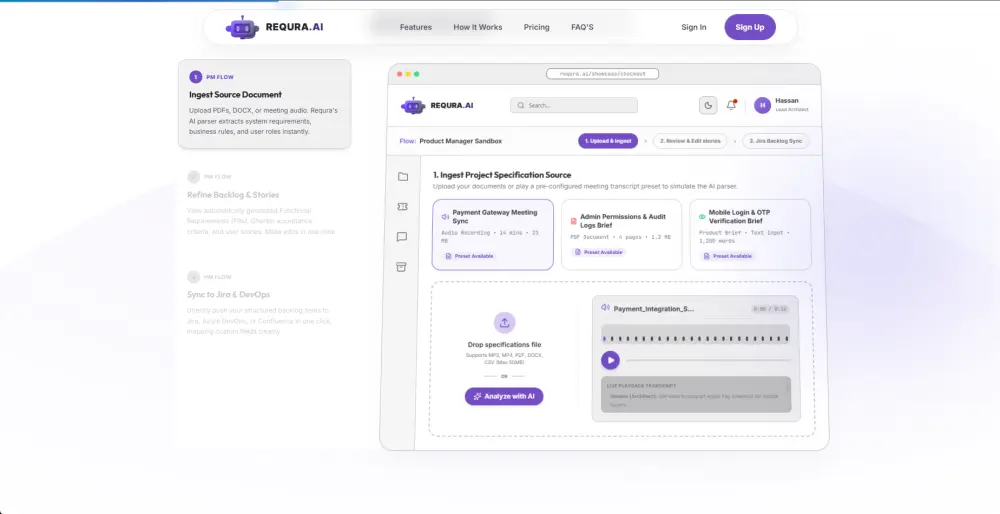Click the audio waveform track

coord(695,335)
